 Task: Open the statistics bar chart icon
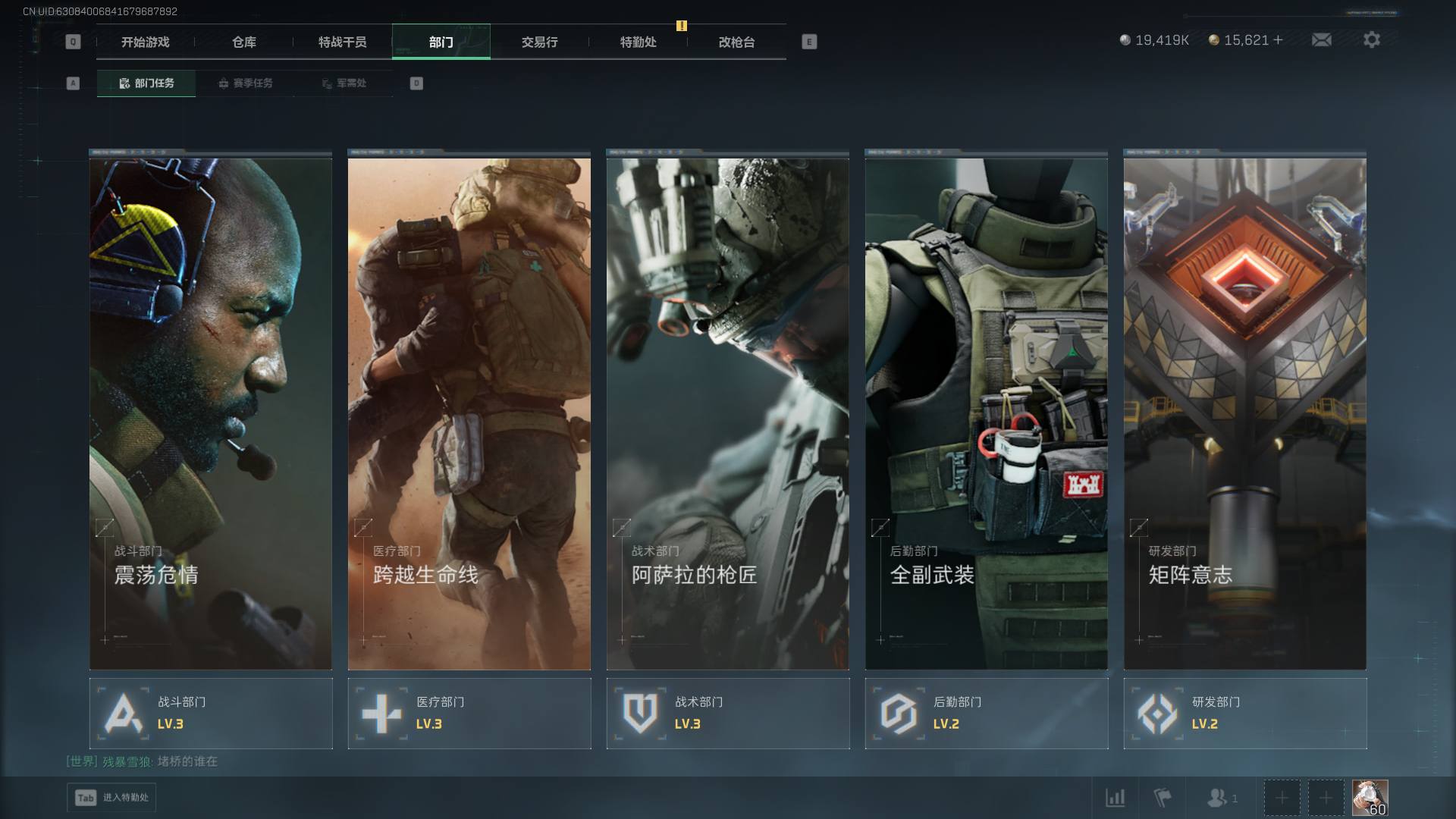[x=1115, y=798]
